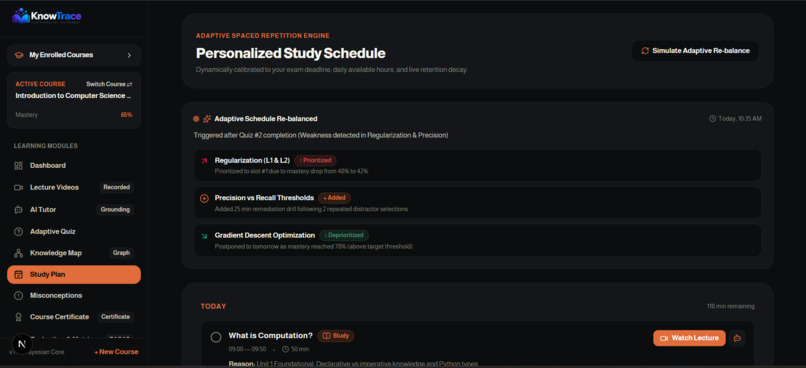Click Personalized Study Schedule heading

(290, 53)
